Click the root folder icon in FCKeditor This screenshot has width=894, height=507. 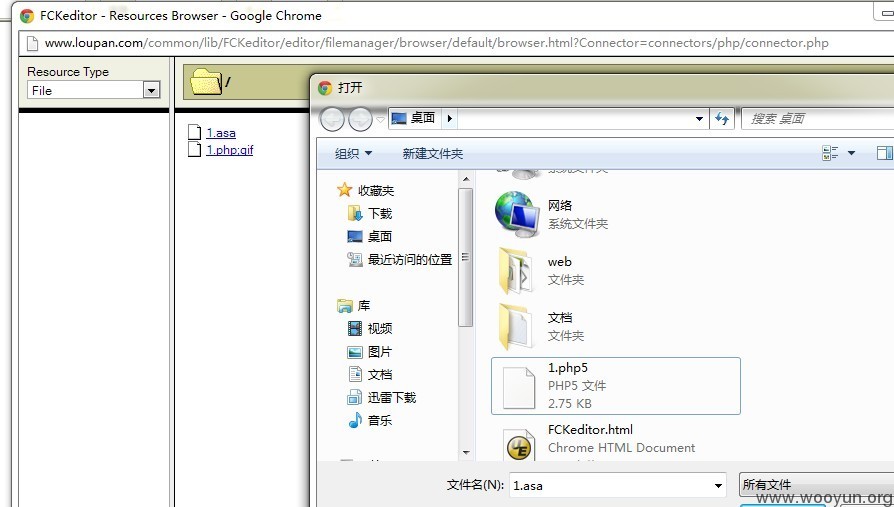pos(206,82)
